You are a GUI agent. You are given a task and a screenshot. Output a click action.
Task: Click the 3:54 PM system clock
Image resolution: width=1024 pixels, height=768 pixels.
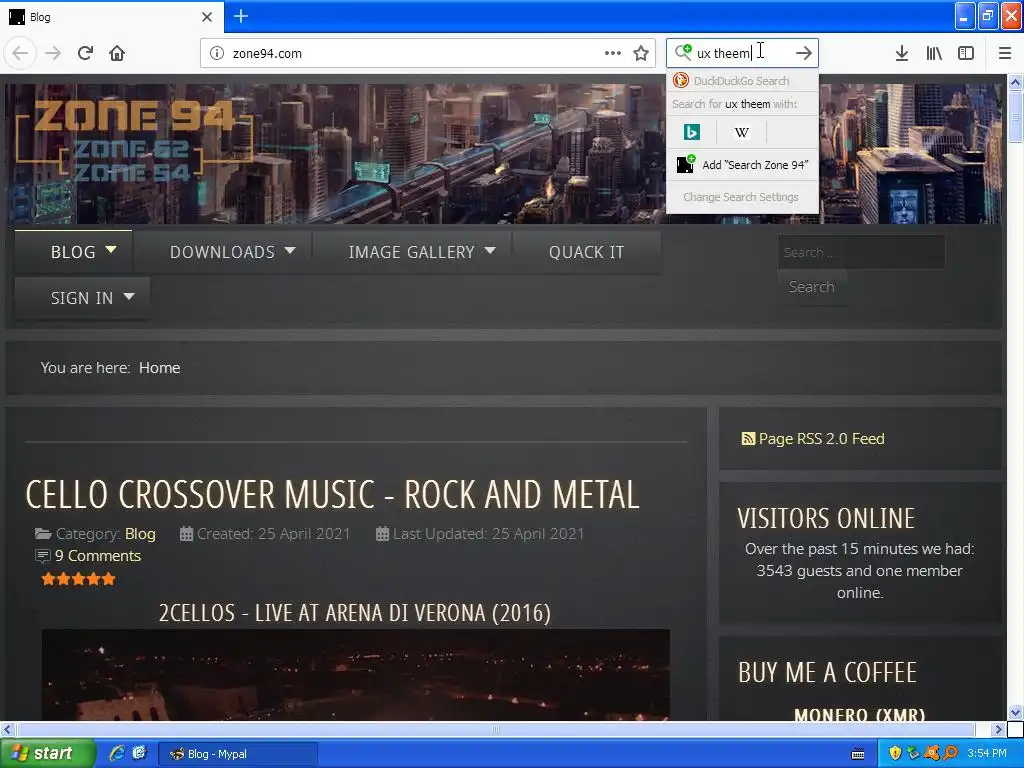(x=987, y=753)
